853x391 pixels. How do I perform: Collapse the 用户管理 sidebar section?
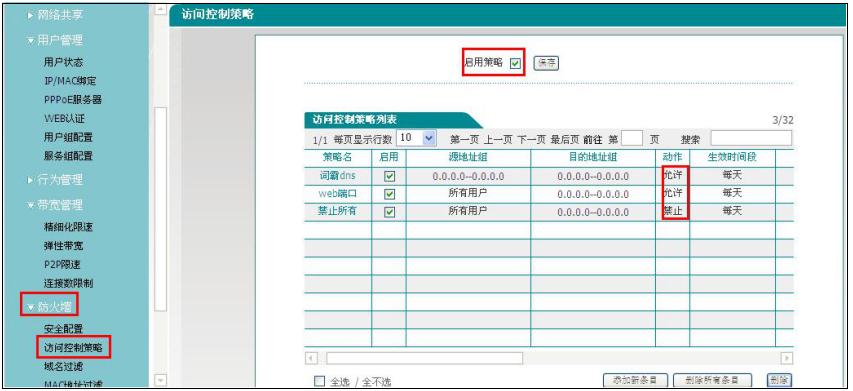click(x=55, y=40)
